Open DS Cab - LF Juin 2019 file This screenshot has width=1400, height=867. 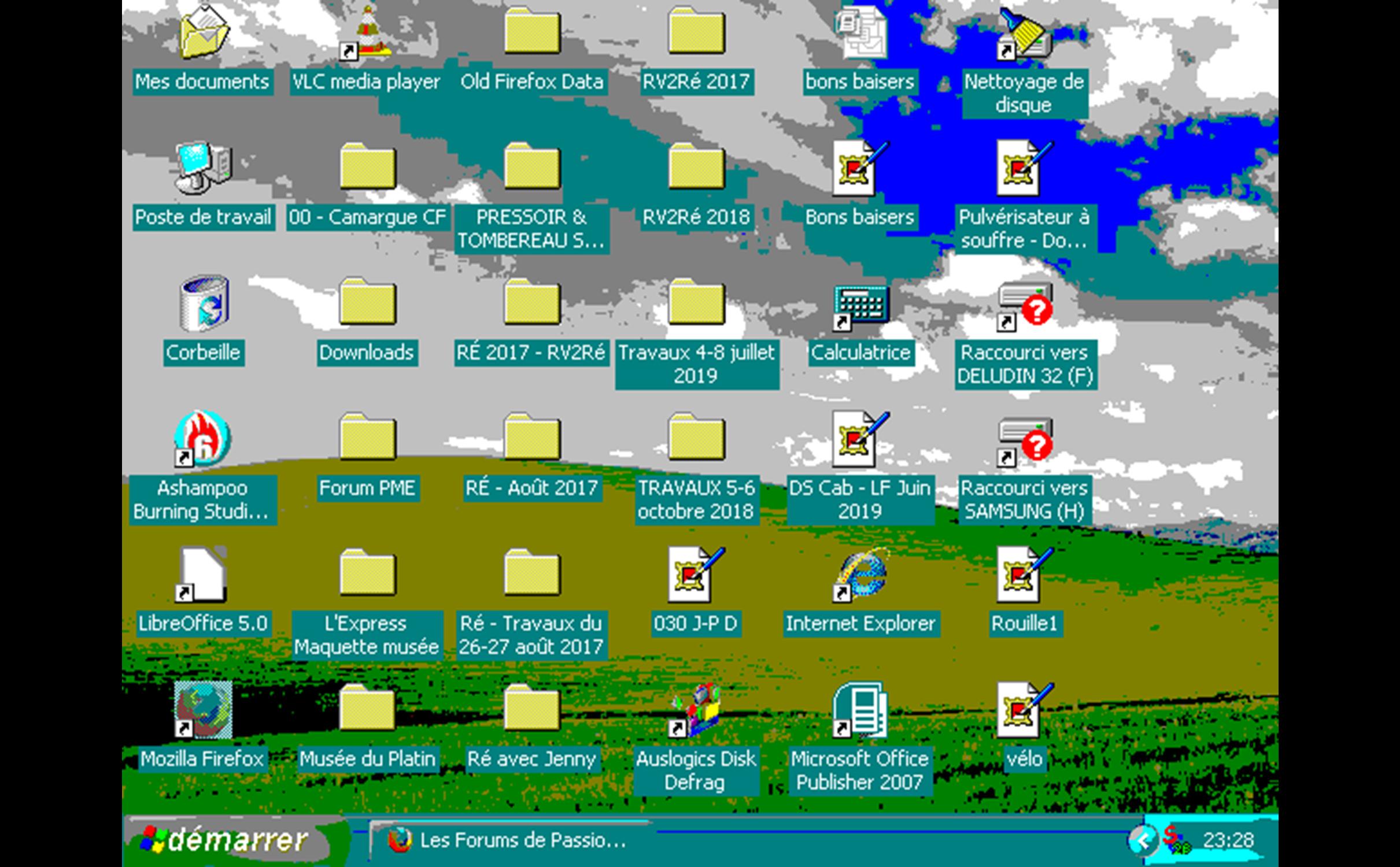[860, 439]
